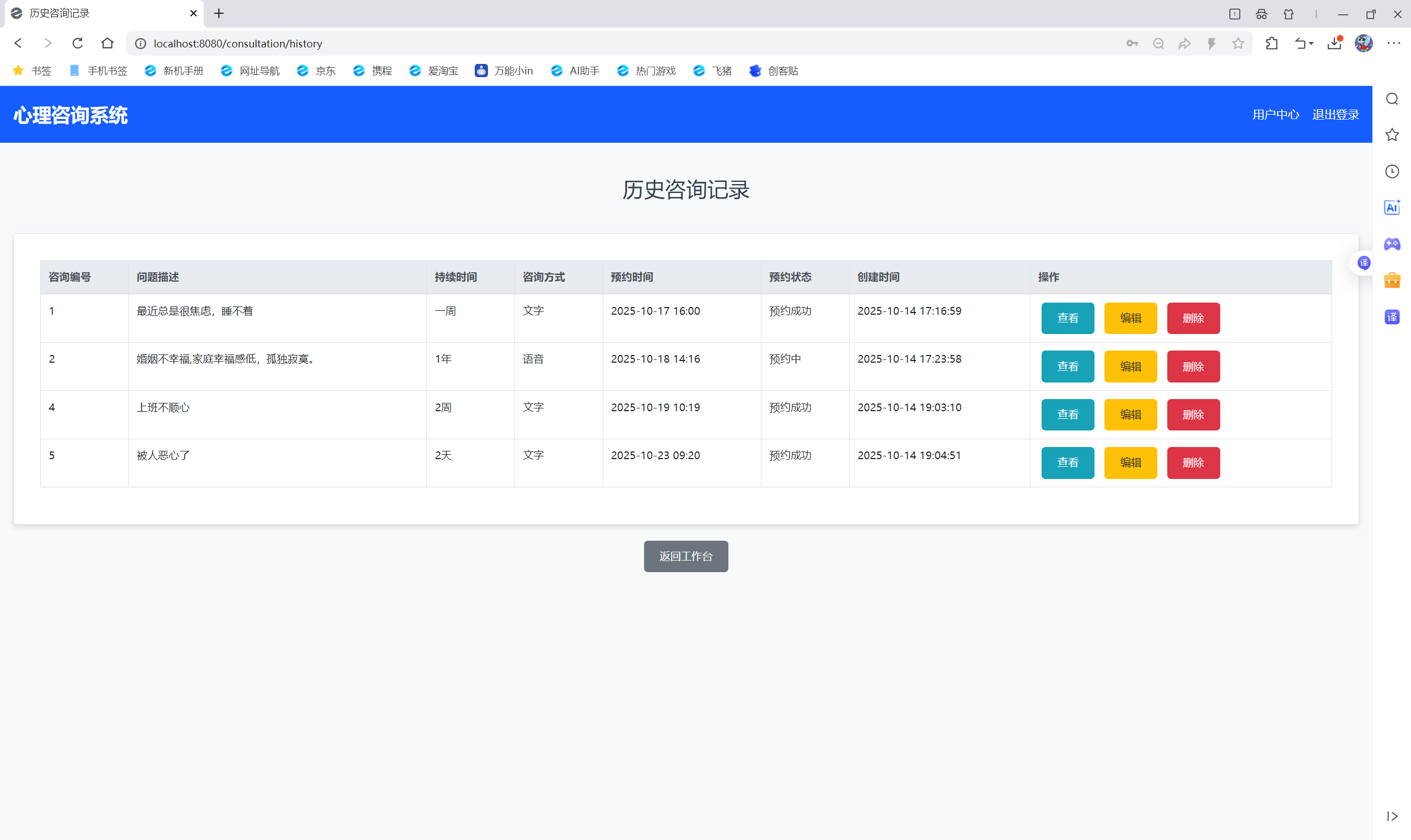Open the downloads icon in toolbar
This screenshot has height=840, width=1411.
tap(1334, 44)
